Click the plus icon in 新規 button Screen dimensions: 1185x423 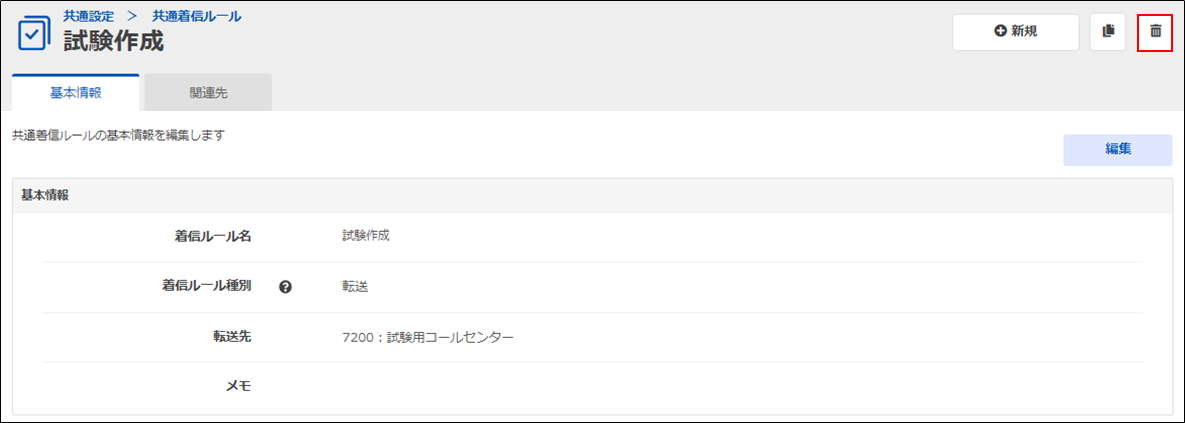1001,31
